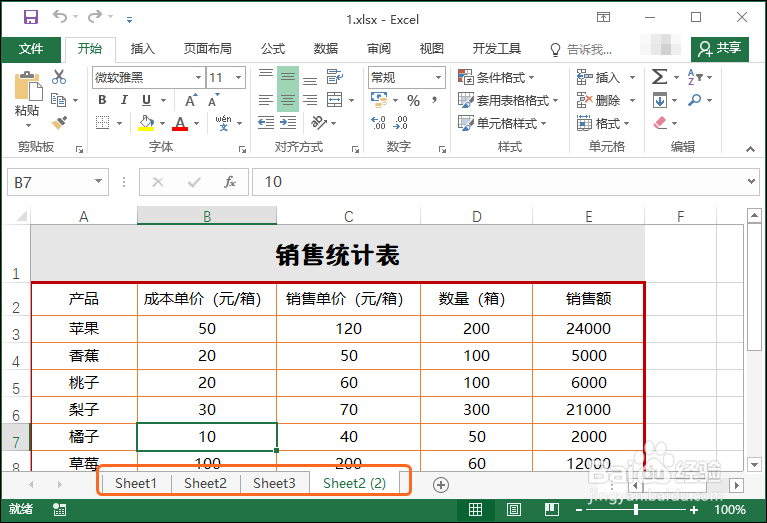Image resolution: width=767 pixels, height=523 pixels.
Task: Select the Sheet1 worksheet tab
Action: [x=135, y=483]
